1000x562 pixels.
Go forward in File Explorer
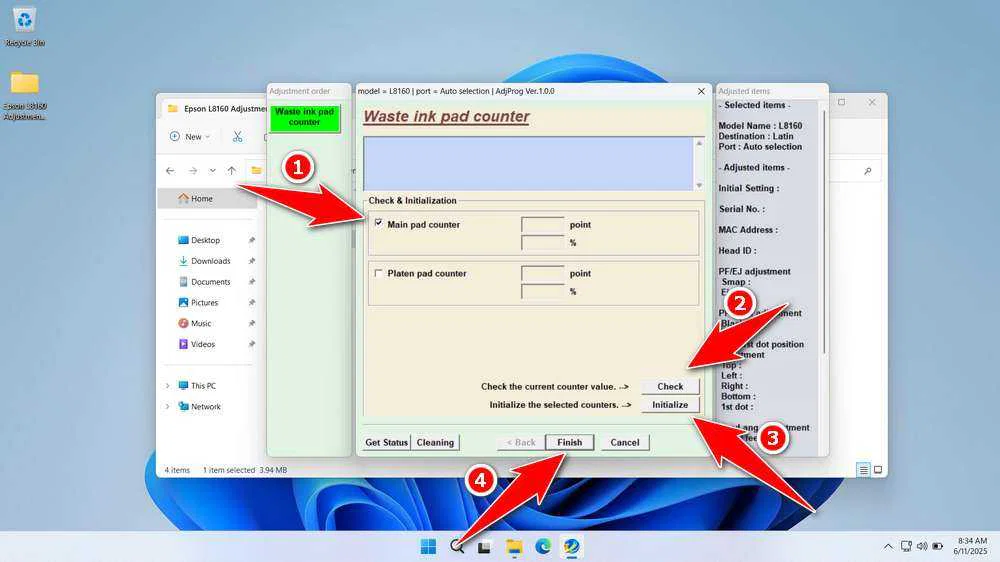[x=192, y=171]
